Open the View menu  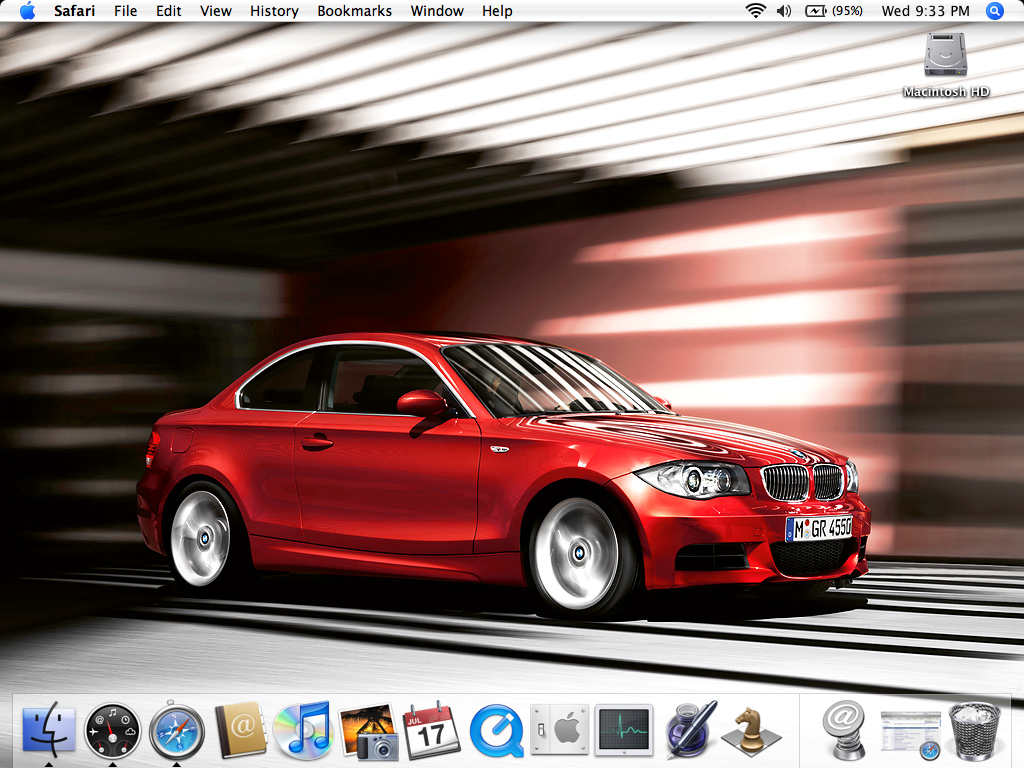pos(216,10)
